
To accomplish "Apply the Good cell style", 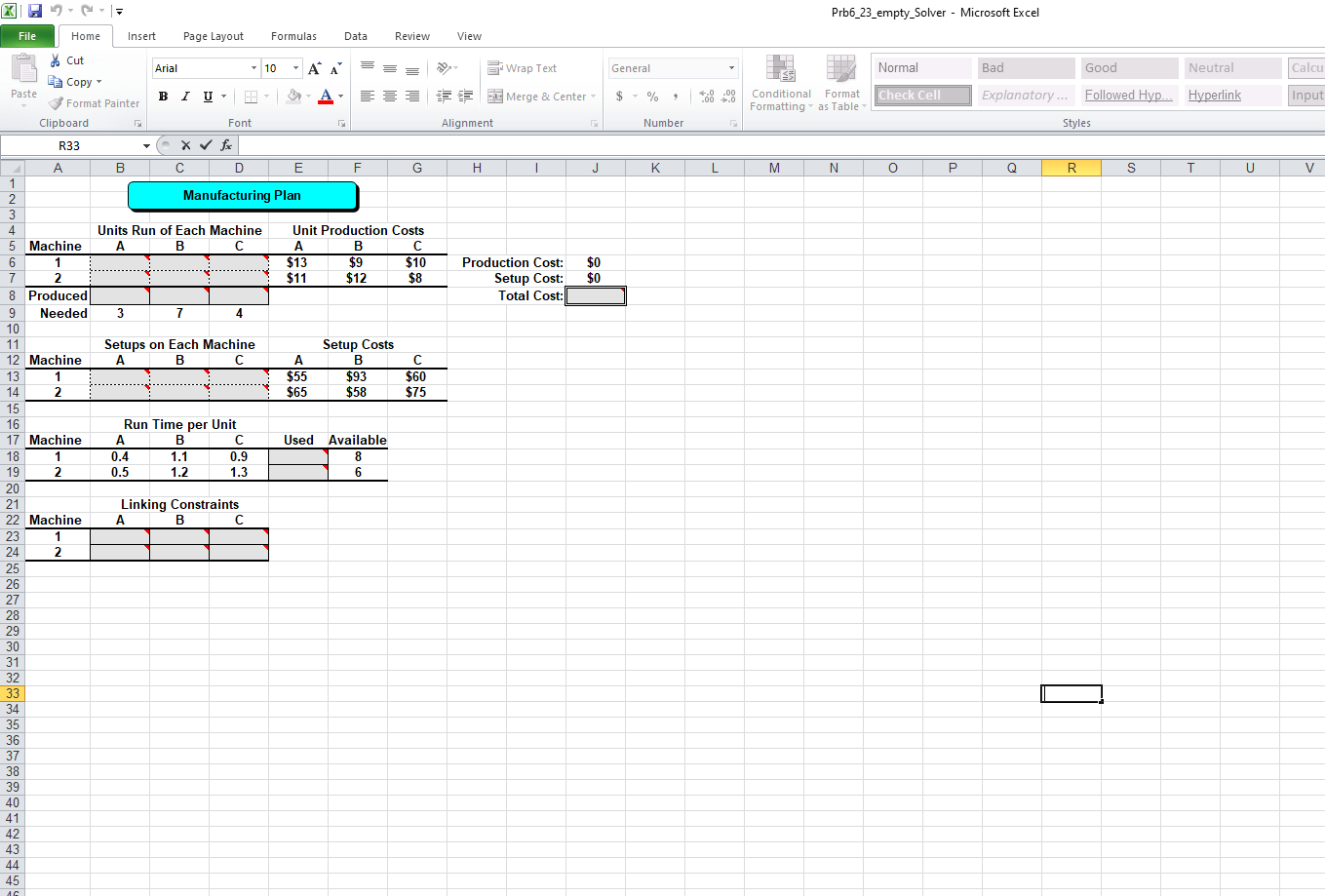I will (x=1128, y=67).
